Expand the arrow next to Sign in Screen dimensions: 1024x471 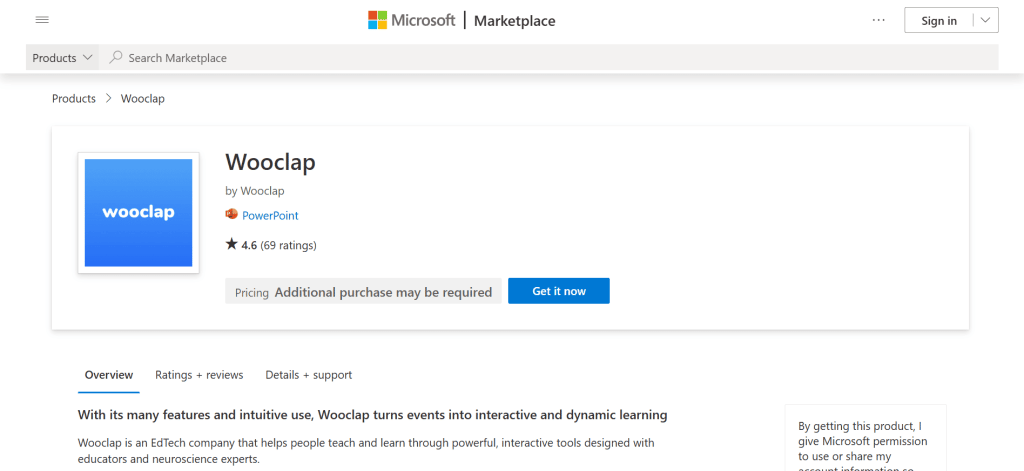985,20
